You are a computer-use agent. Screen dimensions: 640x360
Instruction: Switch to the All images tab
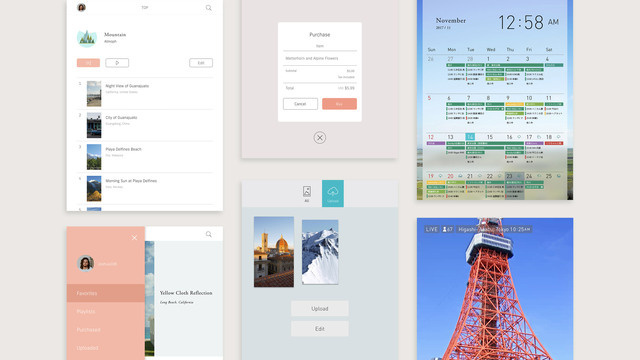307,193
